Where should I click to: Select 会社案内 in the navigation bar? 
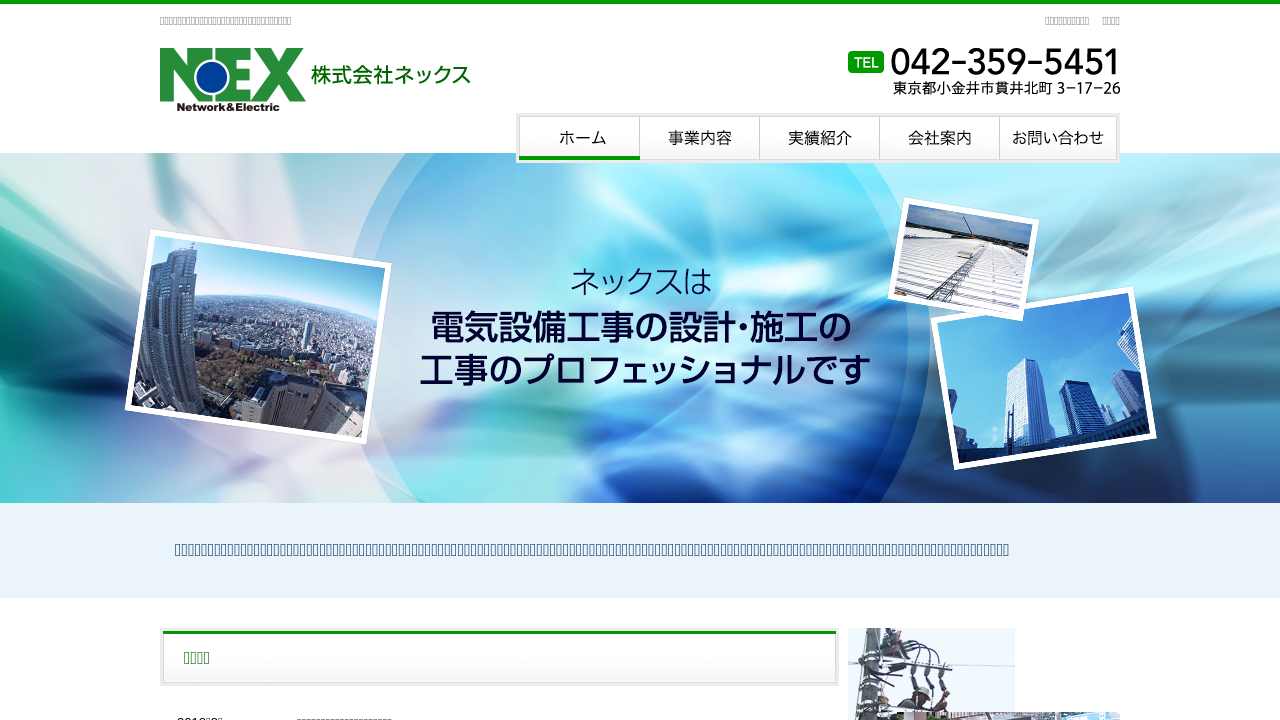pyautogui.click(x=939, y=138)
